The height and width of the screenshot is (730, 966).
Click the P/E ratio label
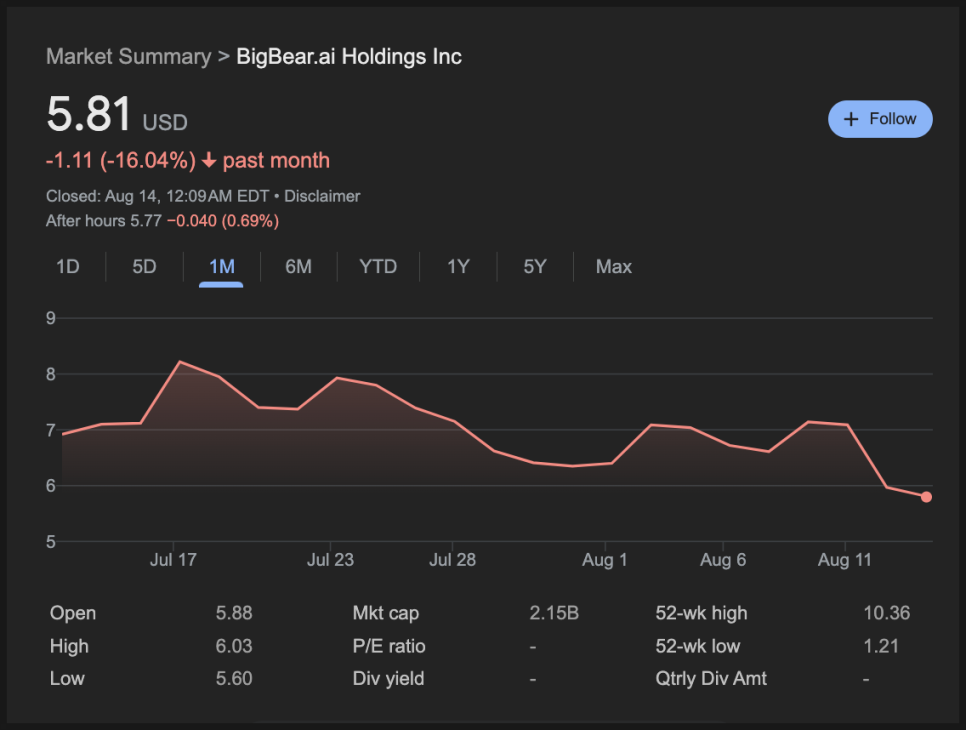tap(389, 646)
